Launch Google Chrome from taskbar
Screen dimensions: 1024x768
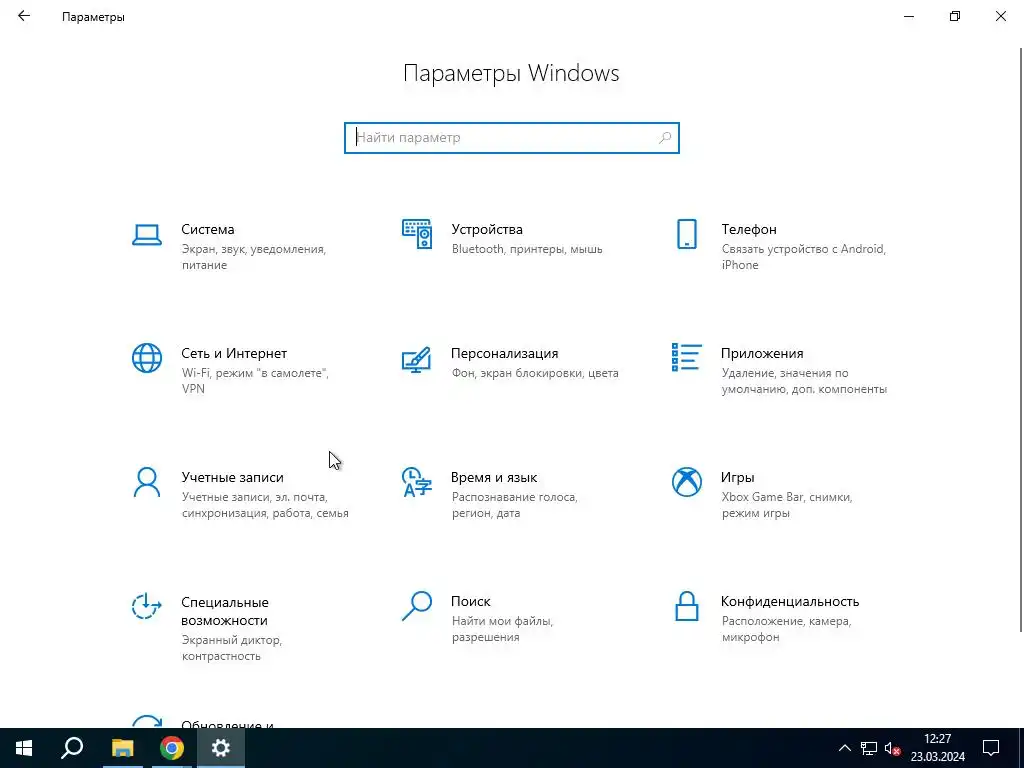point(172,748)
